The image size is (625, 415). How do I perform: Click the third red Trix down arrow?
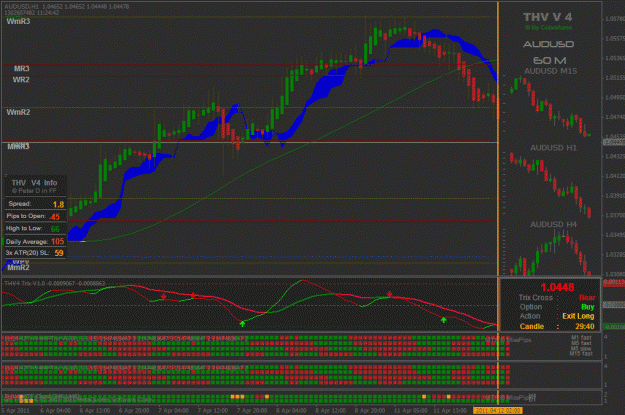[x=389, y=294]
